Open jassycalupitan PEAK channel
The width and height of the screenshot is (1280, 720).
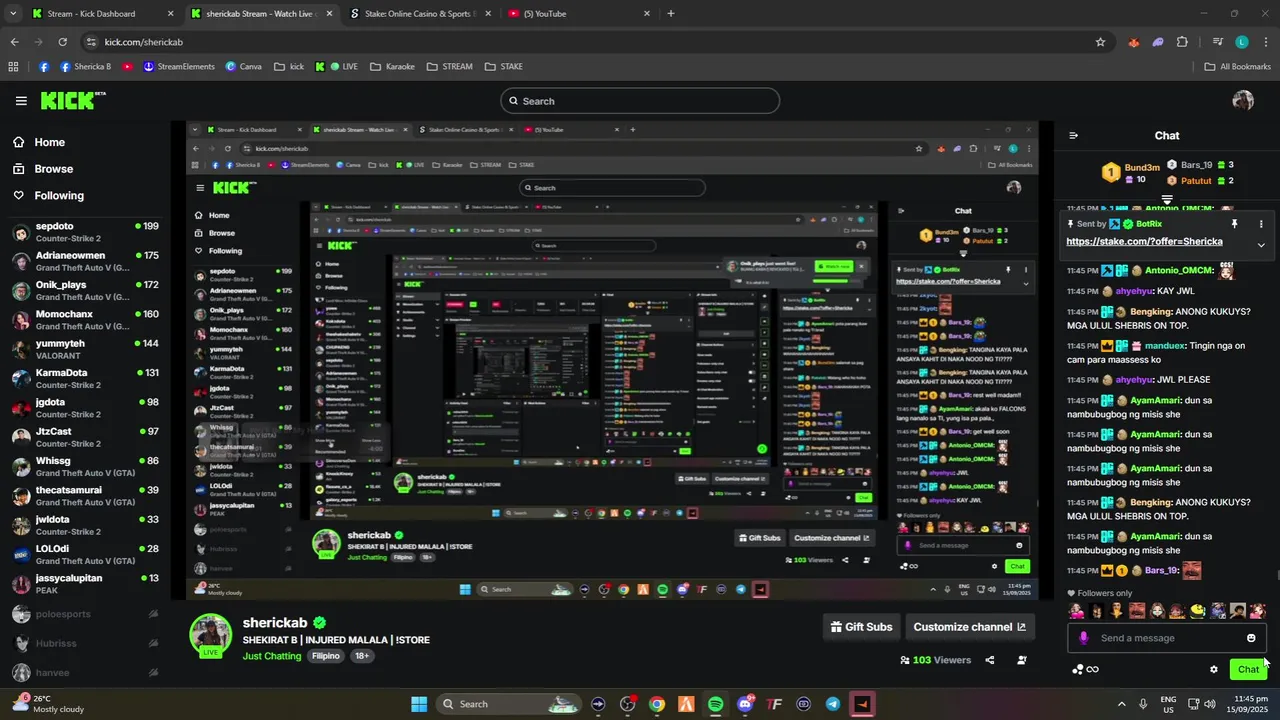pyautogui.click(x=86, y=584)
